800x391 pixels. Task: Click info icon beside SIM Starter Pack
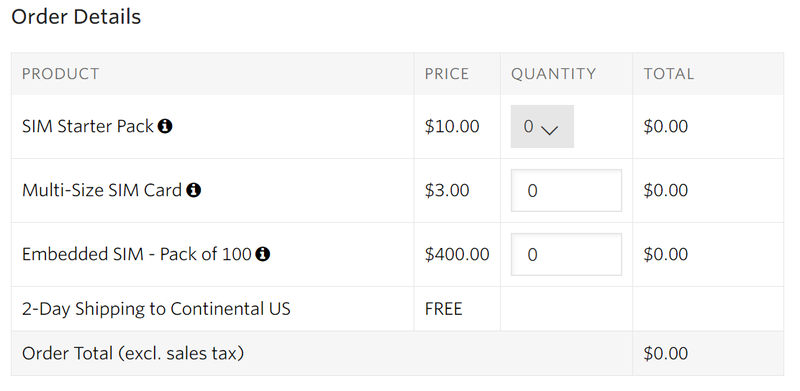click(x=165, y=126)
